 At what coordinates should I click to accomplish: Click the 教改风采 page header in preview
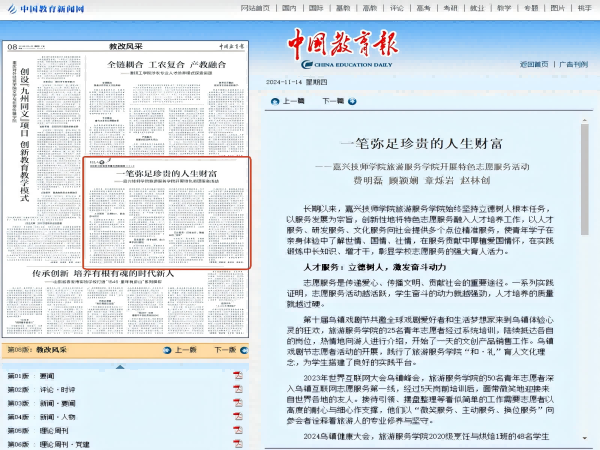(x=126, y=46)
